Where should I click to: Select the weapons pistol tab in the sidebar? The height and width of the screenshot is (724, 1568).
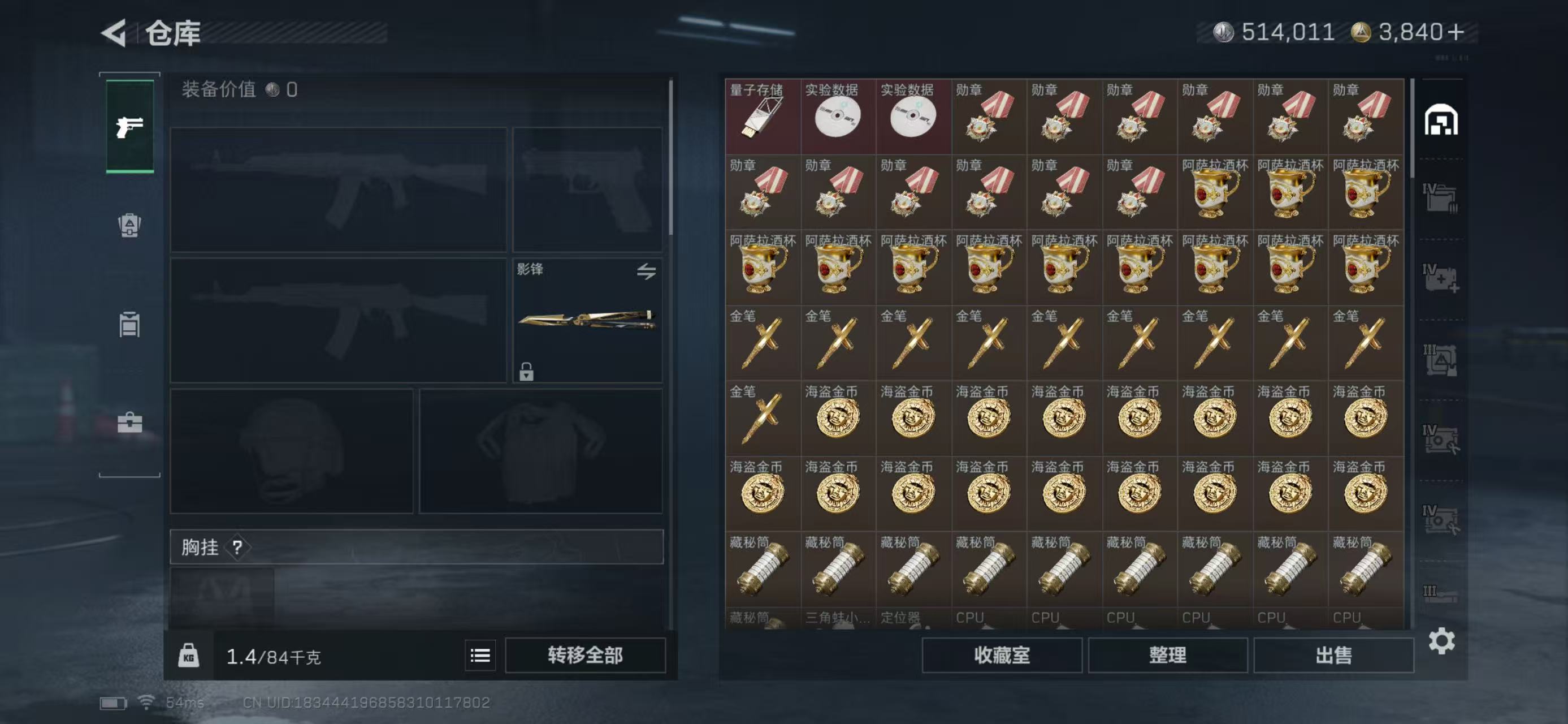129,127
